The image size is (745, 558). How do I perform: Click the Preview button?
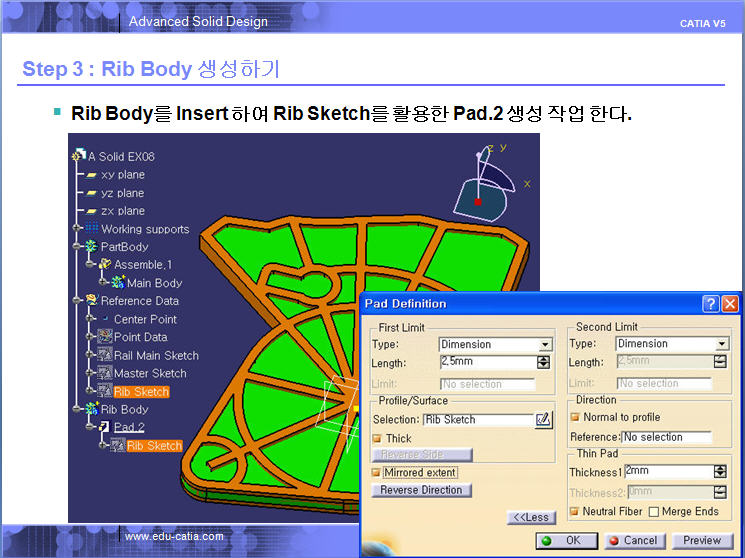702,541
